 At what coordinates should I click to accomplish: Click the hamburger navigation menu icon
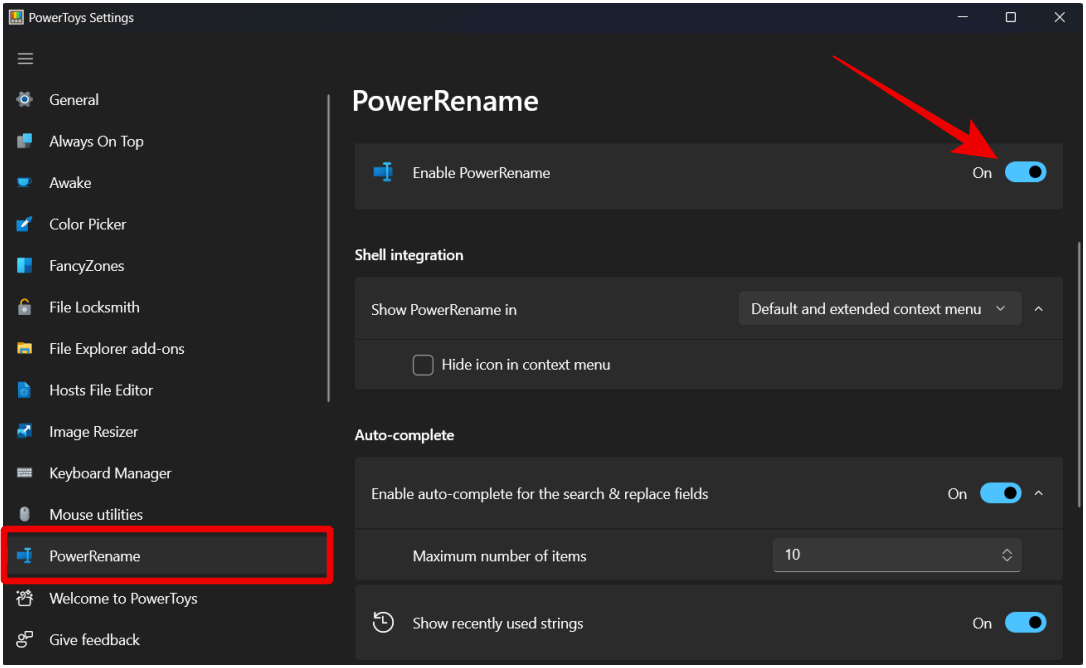coord(26,59)
